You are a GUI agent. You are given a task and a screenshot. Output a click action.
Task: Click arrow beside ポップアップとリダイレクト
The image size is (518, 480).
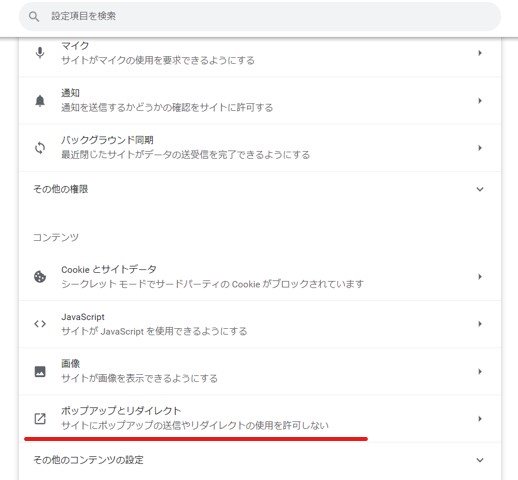click(x=480, y=419)
